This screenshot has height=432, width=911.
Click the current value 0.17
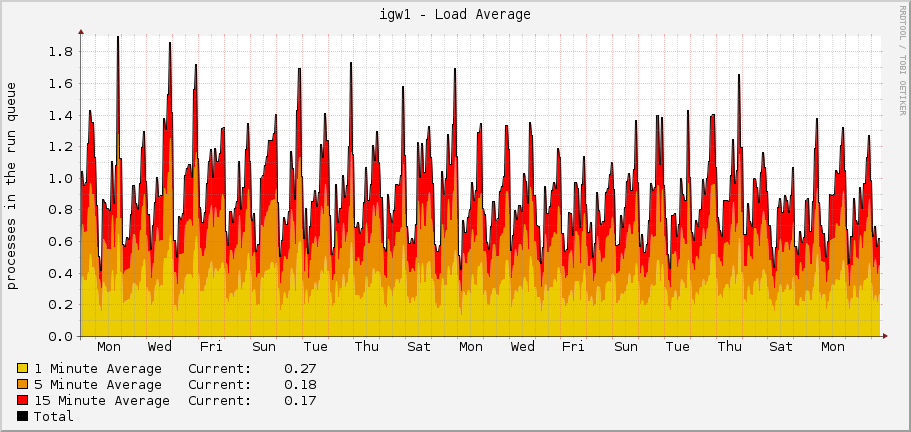coord(300,401)
